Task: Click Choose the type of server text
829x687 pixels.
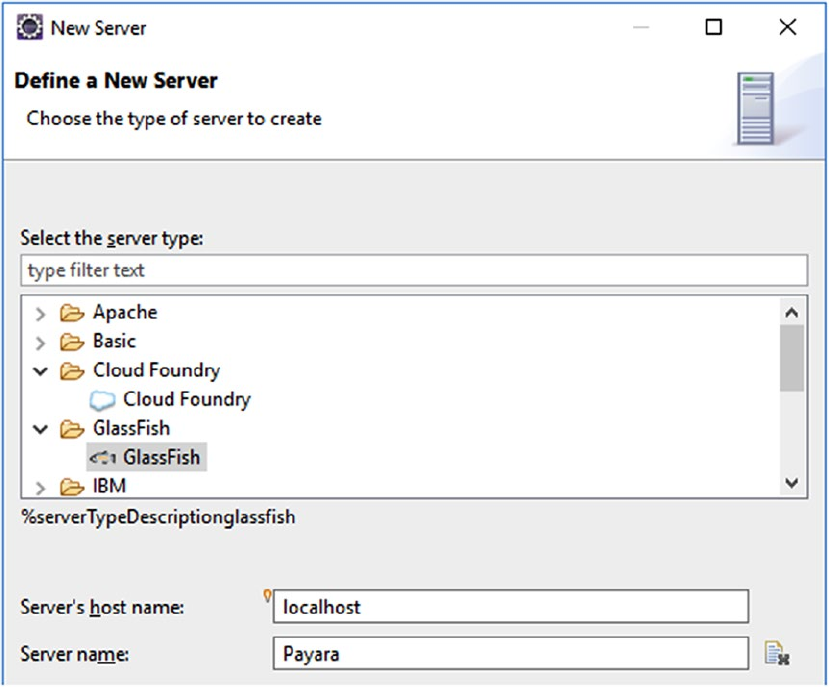Action: [x=174, y=118]
